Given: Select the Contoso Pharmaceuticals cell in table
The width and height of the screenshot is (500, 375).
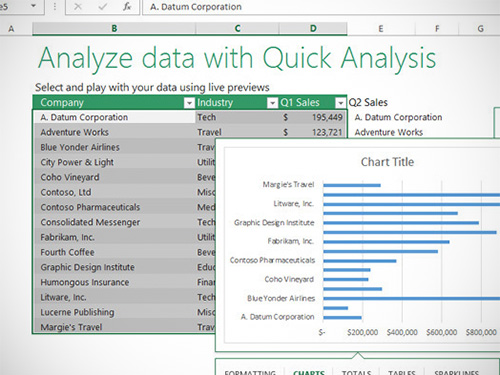Looking at the screenshot, I should click(x=114, y=207).
